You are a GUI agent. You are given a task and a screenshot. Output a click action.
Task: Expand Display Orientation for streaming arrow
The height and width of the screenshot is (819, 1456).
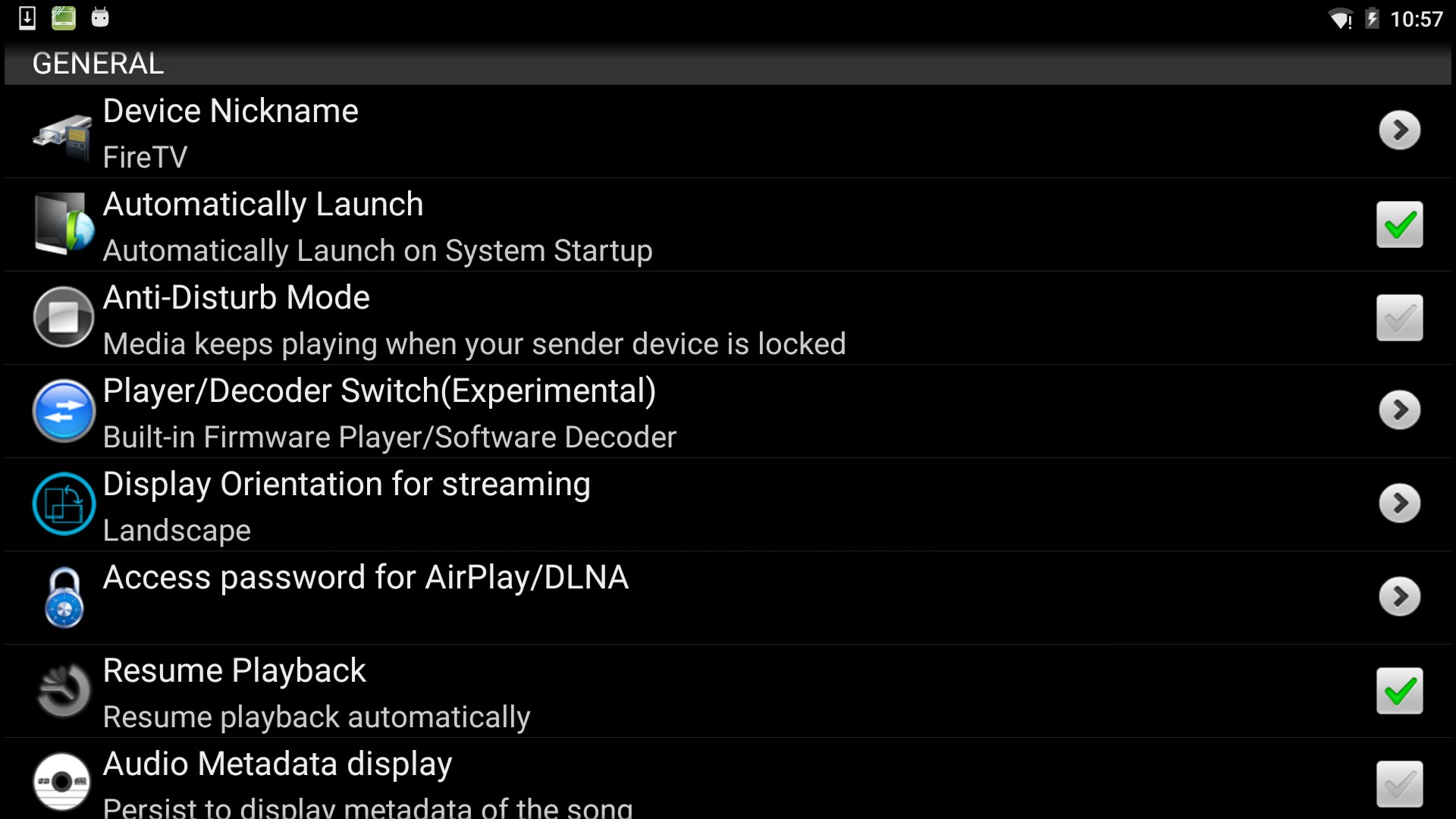[1399, 504]
